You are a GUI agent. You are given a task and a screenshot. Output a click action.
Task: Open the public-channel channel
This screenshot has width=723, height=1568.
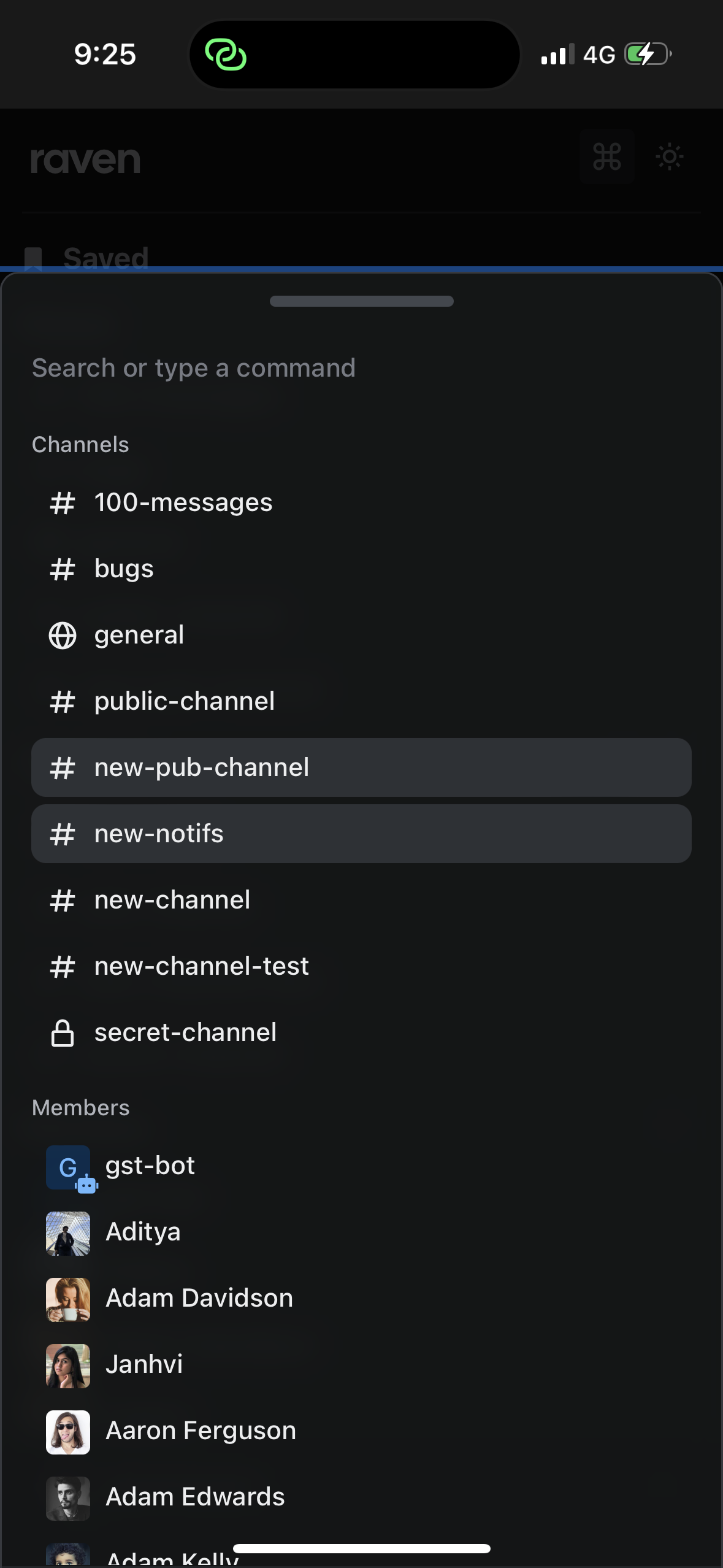(x=184, y=701)
